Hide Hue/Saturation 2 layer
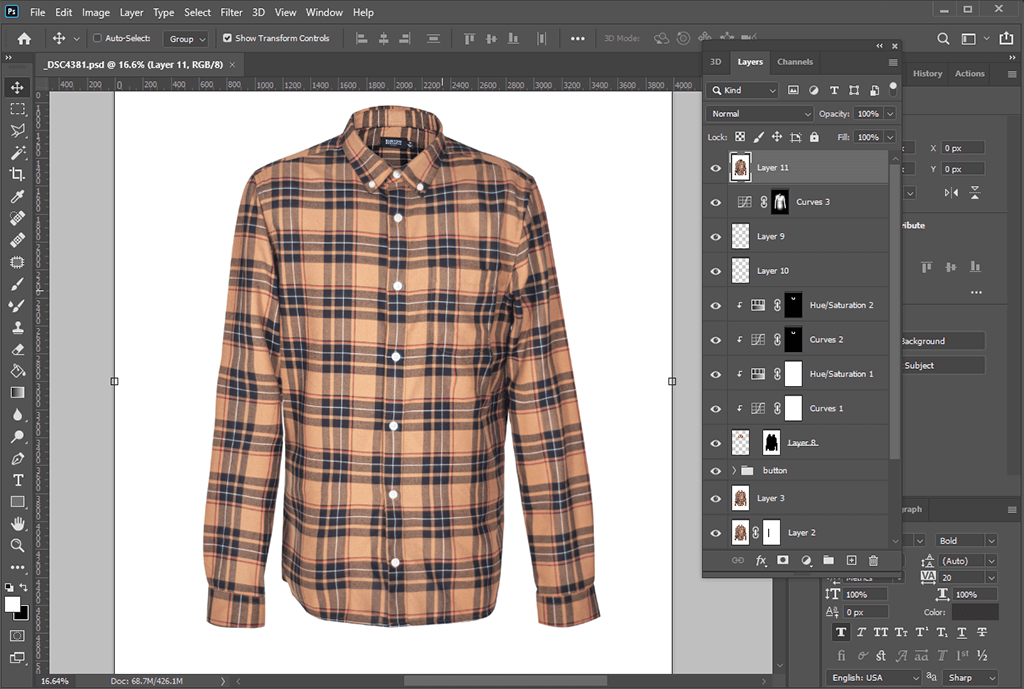Image resolution: width=1024 pixels, height=689 pixels. tap(716, 306)
